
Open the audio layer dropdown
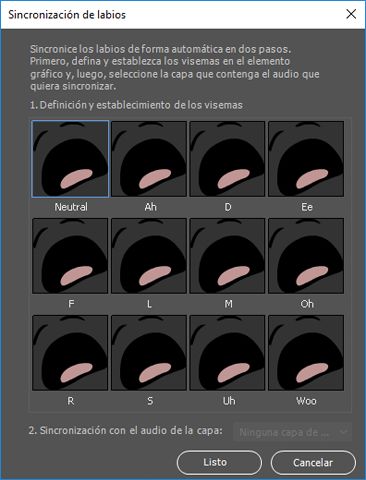[x=292, y=432]
